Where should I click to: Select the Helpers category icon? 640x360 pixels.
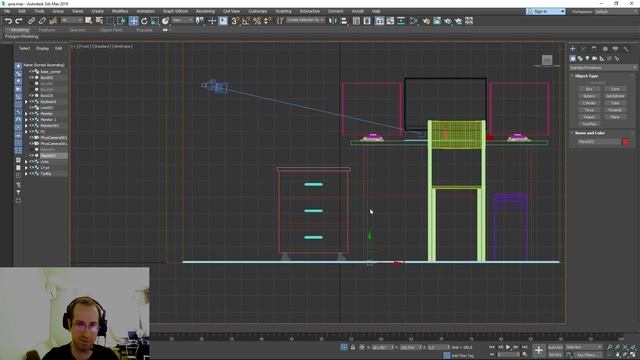(602, 59)
